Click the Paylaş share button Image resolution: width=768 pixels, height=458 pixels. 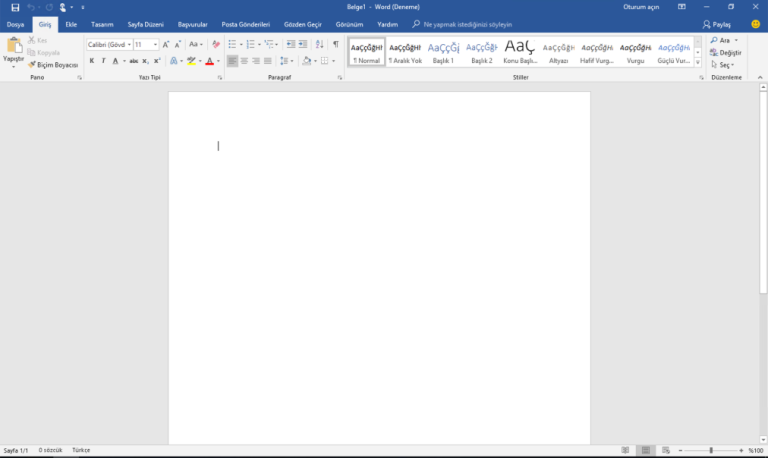click(x=717, y=24)
